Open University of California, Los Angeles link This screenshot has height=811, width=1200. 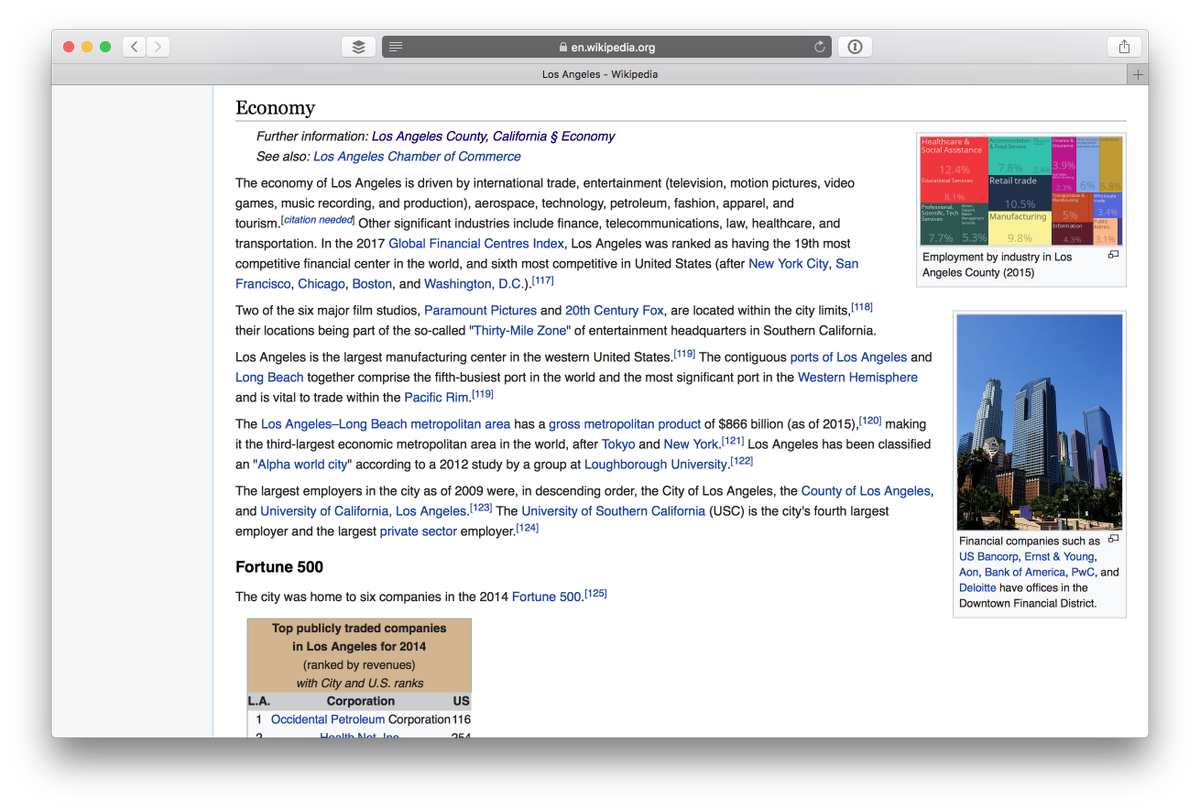363,511
